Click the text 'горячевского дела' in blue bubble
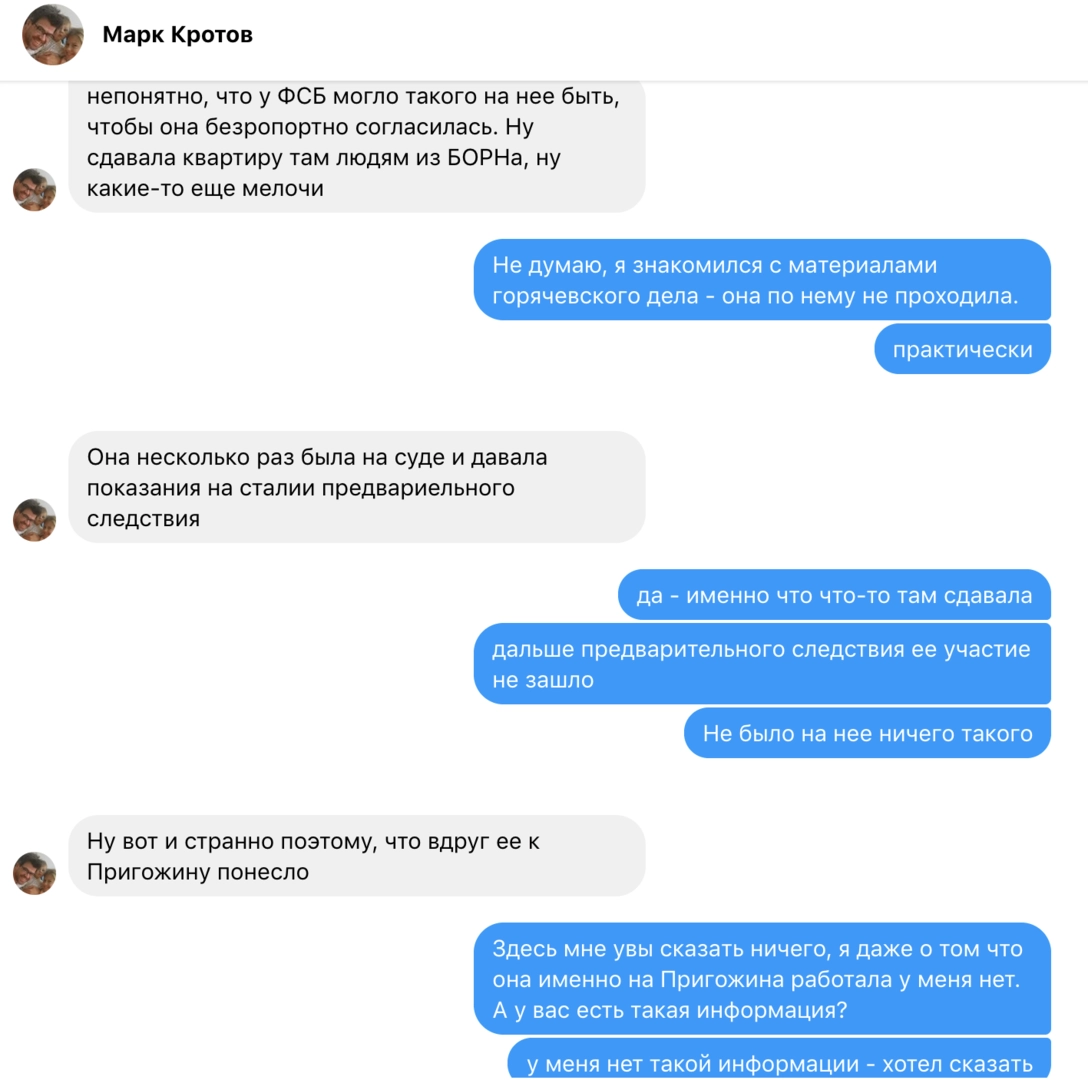This screenshot has width=1088, height=1080. pyautogui.click(x=595, y=296)
